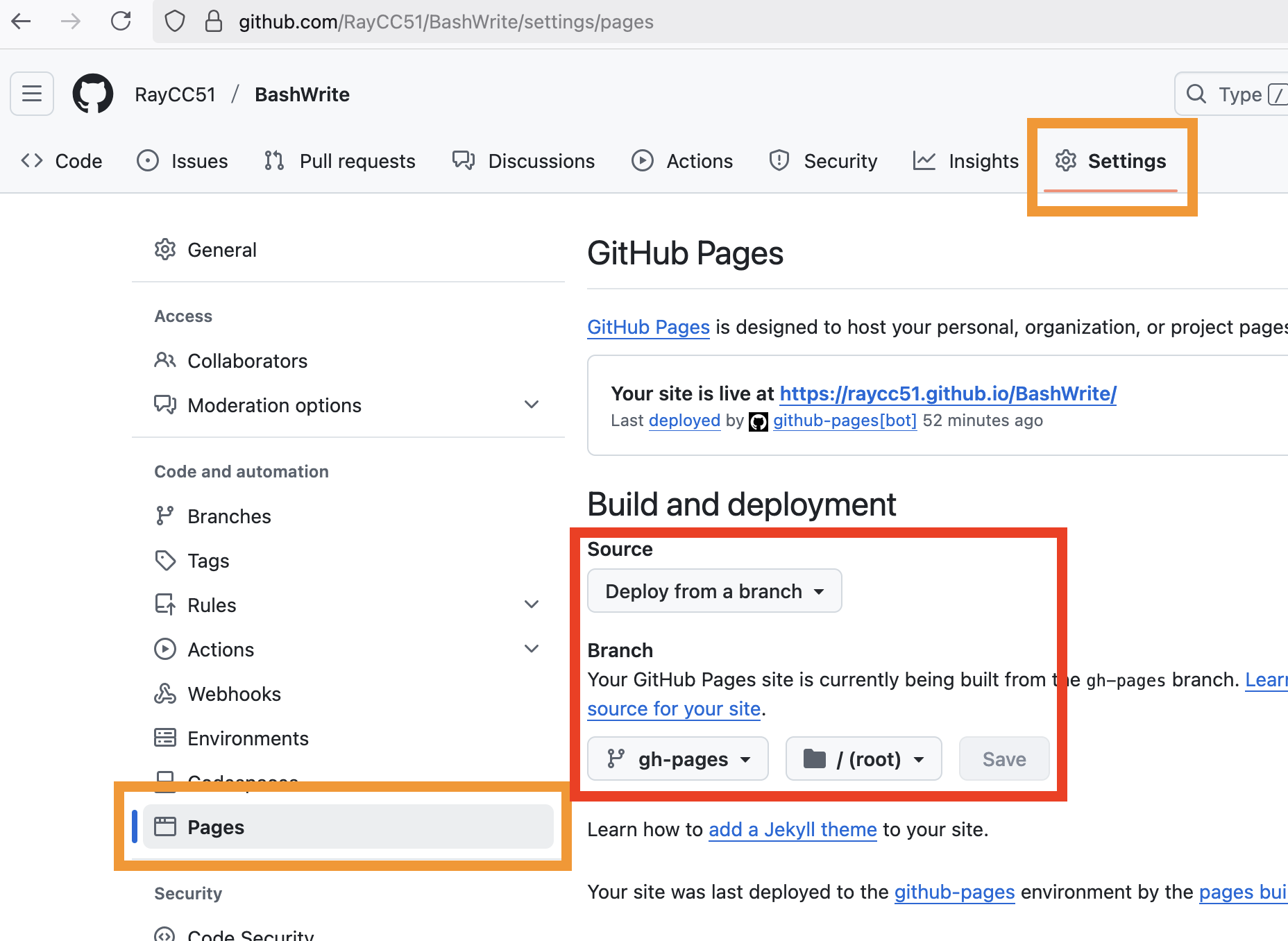Switch to the Issues tab

182,161
